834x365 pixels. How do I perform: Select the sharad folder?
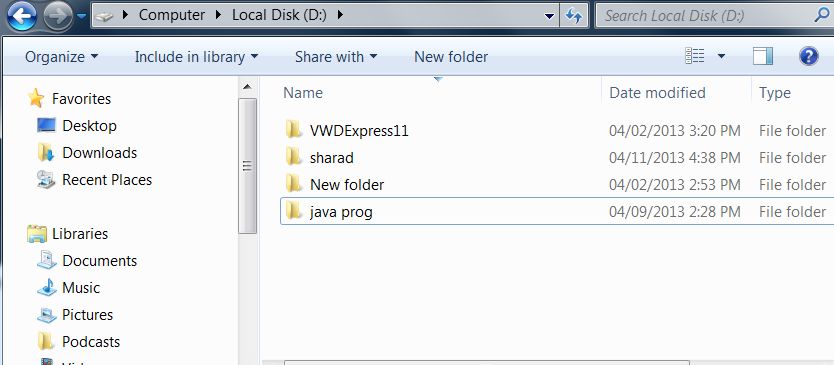coord(331,157)
